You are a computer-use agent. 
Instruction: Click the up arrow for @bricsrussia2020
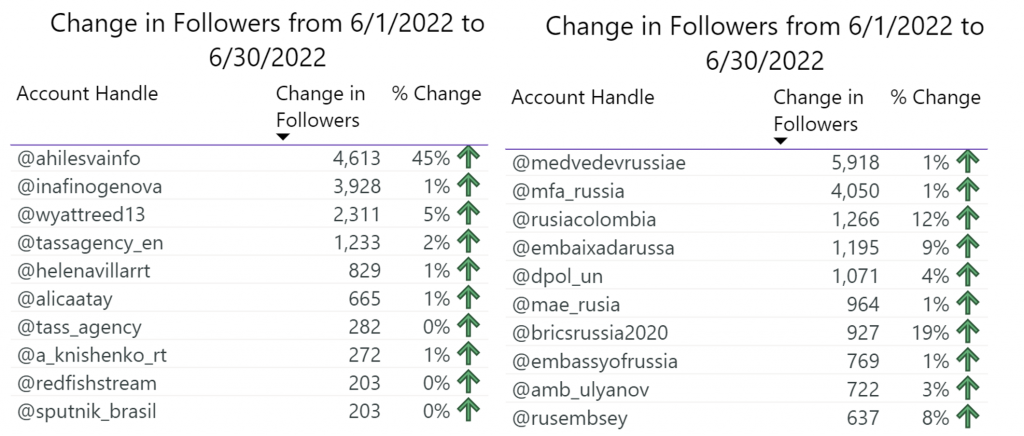coord(967,334)
